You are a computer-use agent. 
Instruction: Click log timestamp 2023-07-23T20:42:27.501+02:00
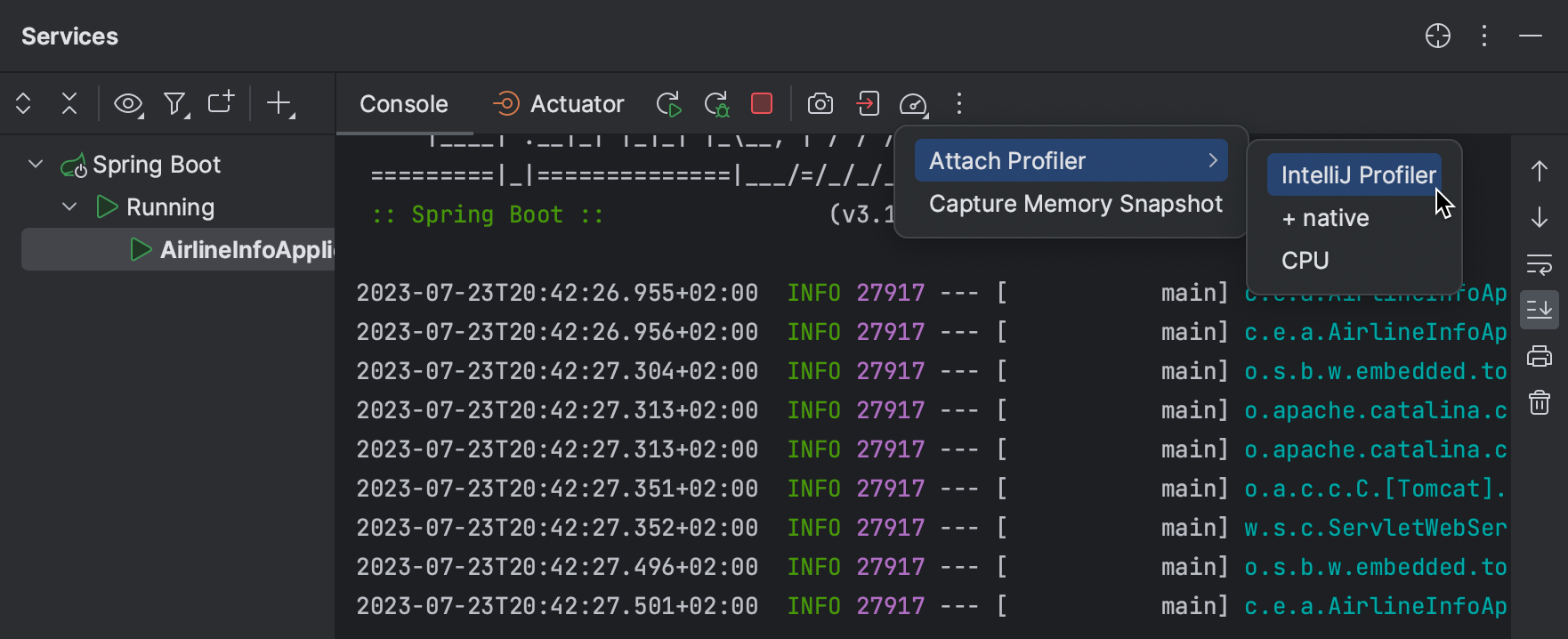pyautogui.click(x=557, y=606)
